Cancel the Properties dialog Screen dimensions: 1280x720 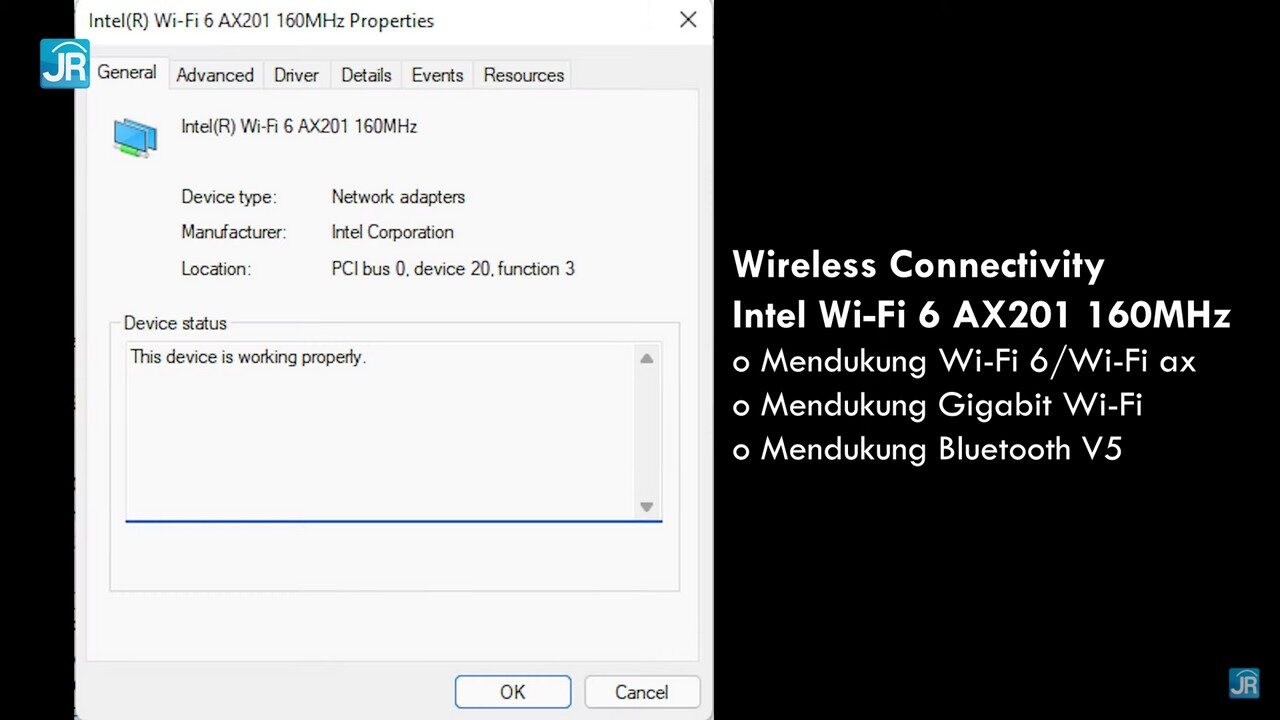click(x=641, y=692)
